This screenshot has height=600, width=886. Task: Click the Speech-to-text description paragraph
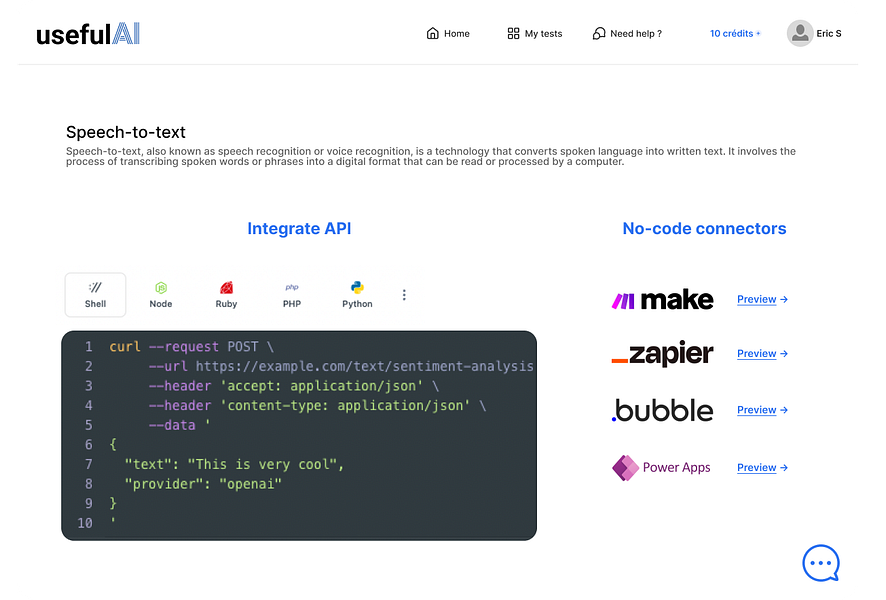click(431, 156)
